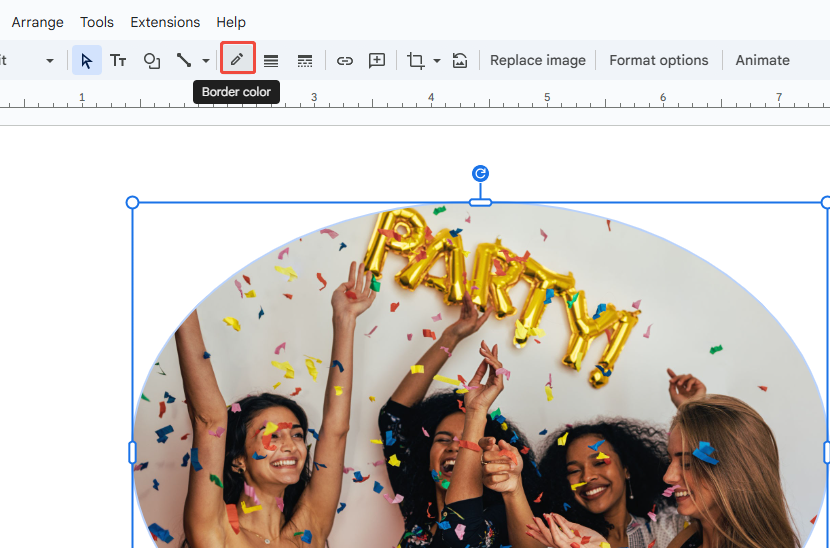Select the line tool

[x=184, y=60]
